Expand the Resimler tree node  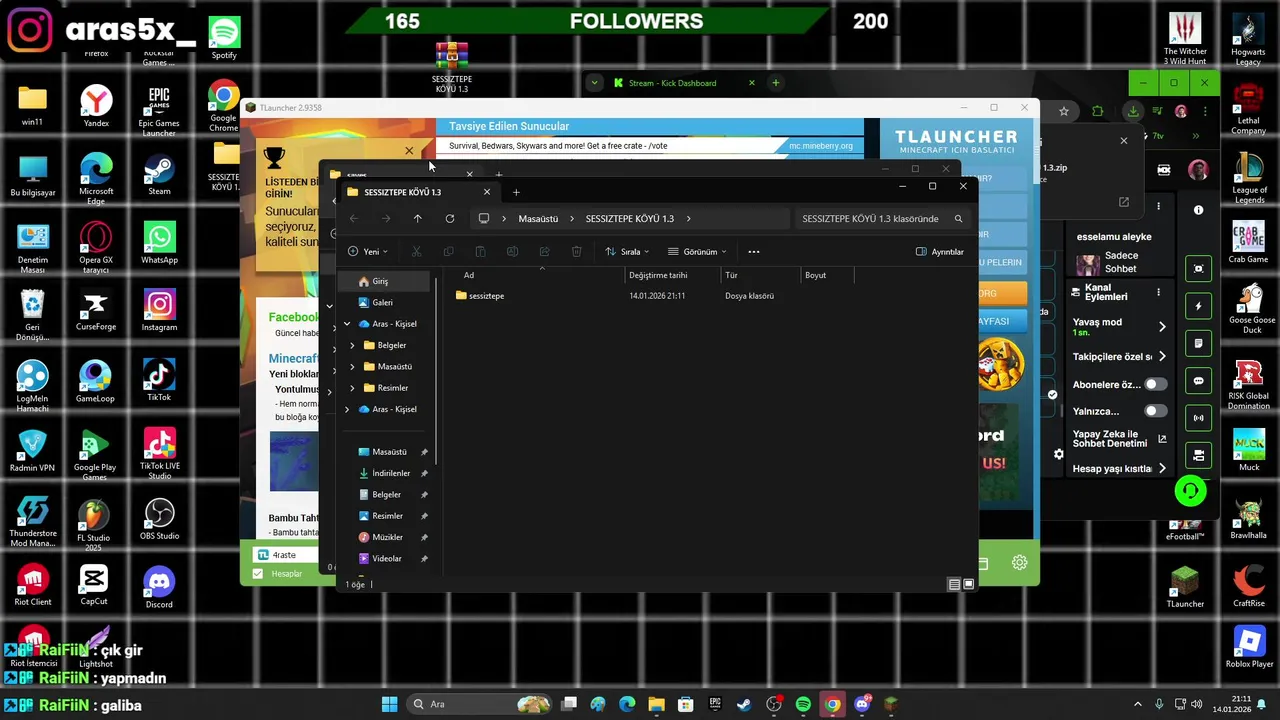tap(352, 388)
